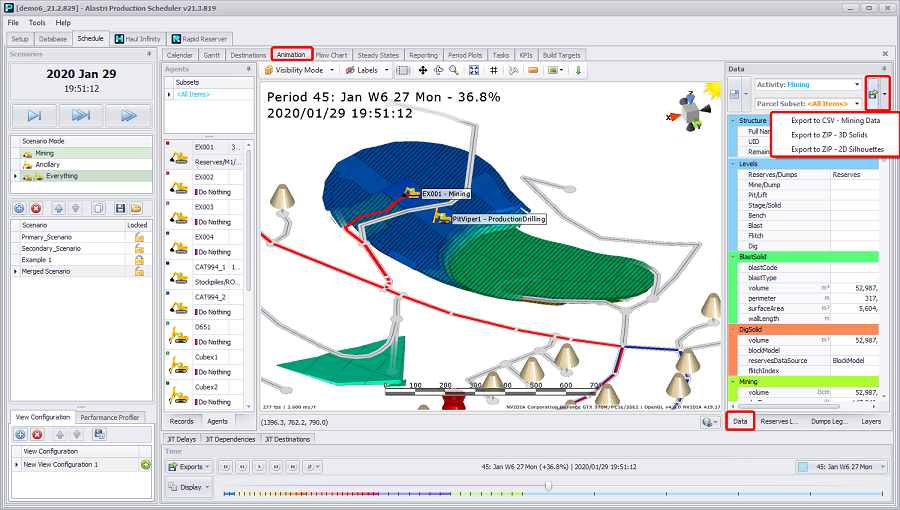Screen dimensions: 900x510
Task: Open the Visibility Mode dropdown
Action: coord(300,71)
